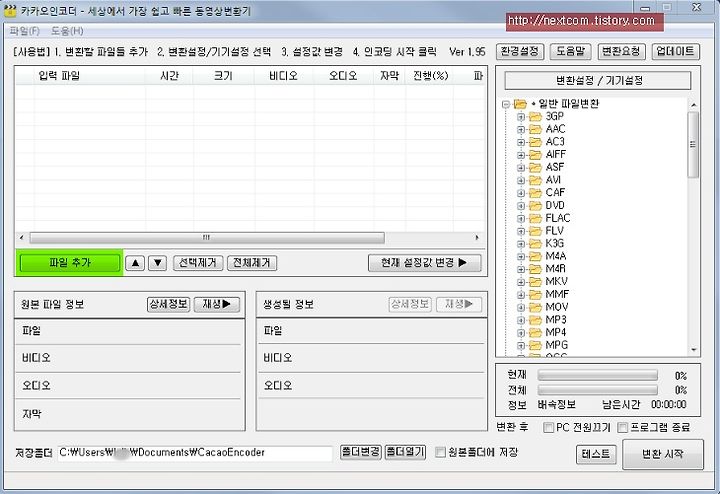
Task: Click the 시간 column header
Action: point(169,76)
